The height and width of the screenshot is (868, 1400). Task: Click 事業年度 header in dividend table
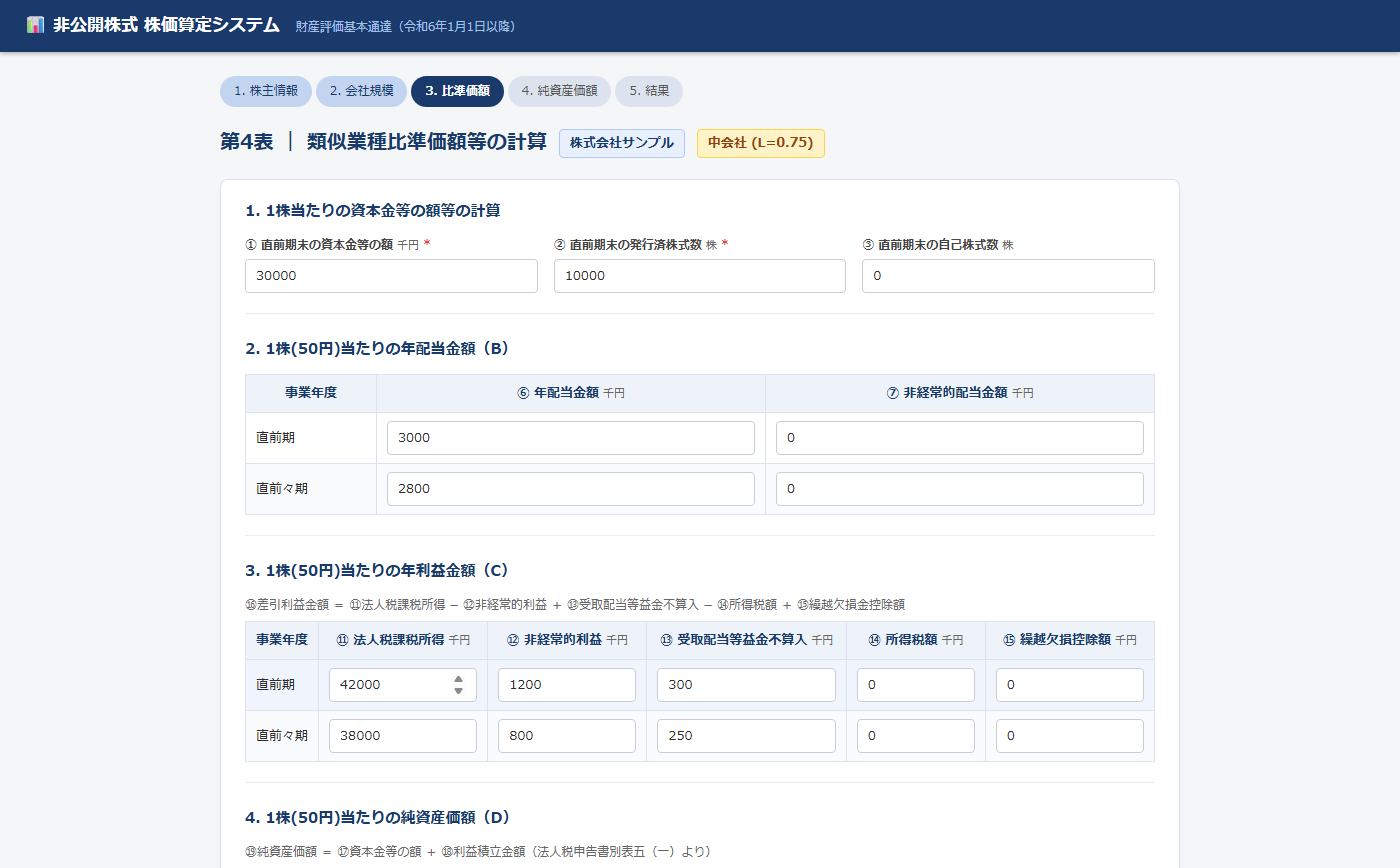click(x=311, y=393)
